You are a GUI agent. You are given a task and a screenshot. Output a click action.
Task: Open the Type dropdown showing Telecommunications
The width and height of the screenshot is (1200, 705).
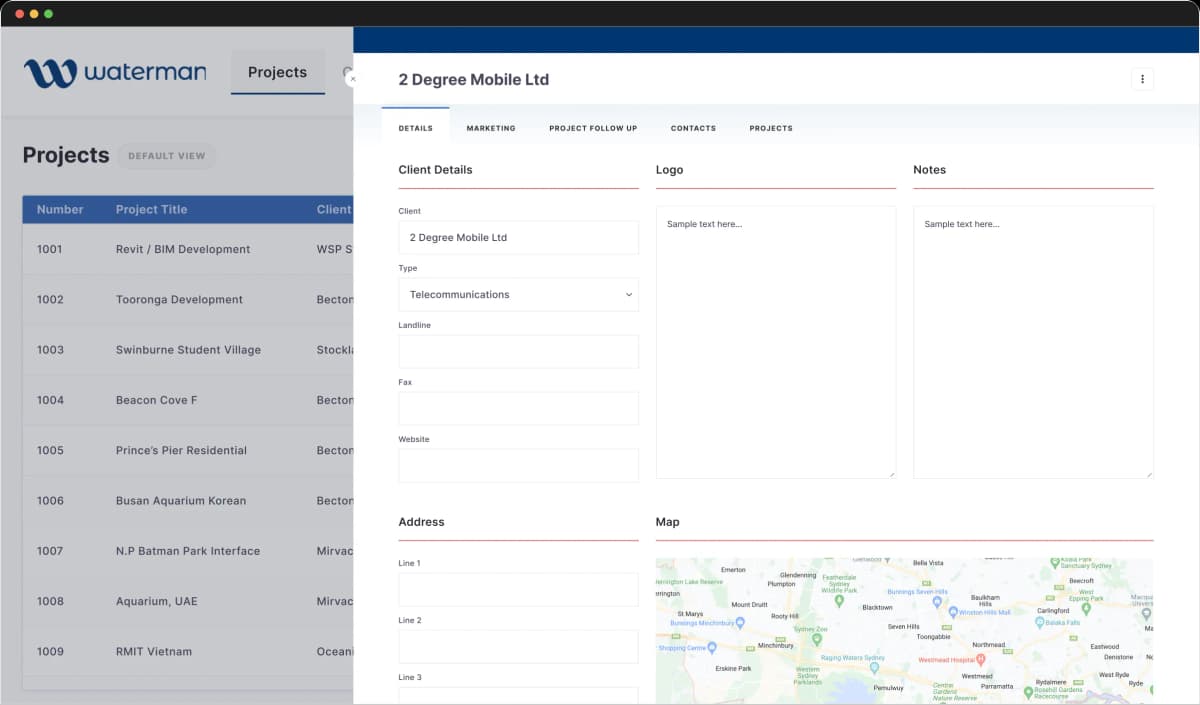coord(518,294)
